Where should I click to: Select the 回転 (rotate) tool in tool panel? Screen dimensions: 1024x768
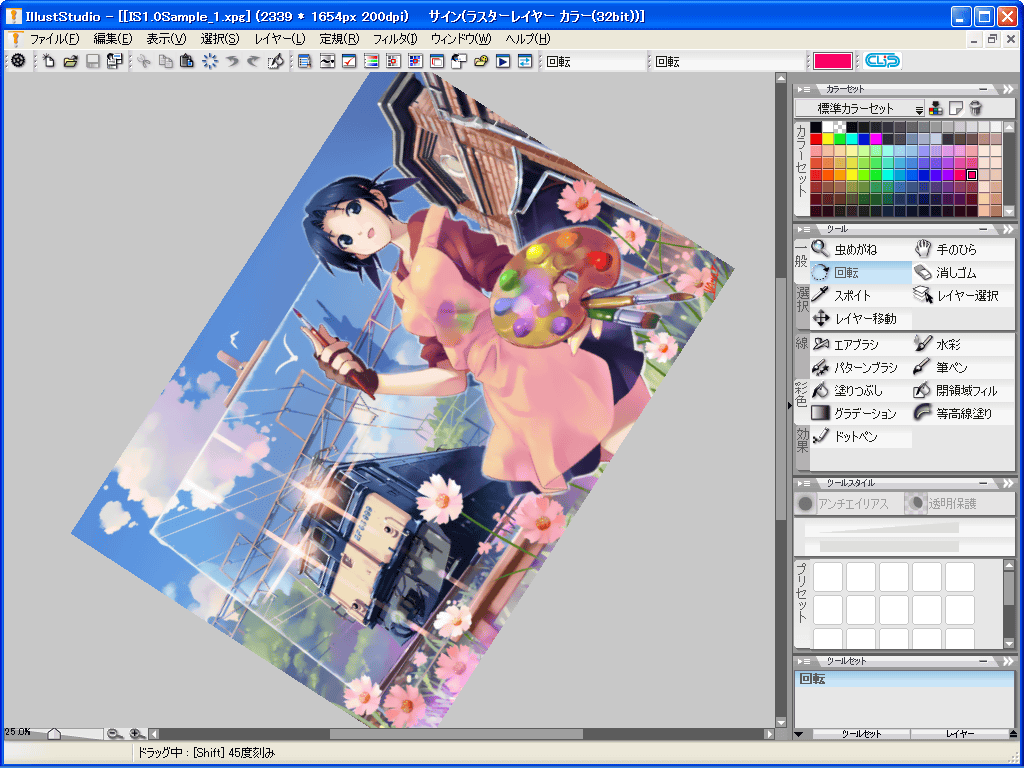click(x=860, y=272)
